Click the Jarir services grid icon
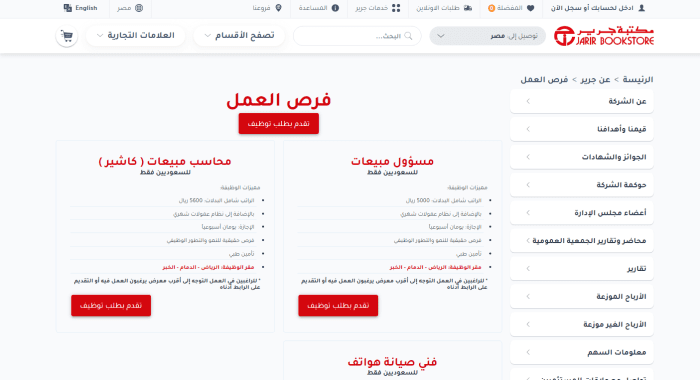 (396, 8)
